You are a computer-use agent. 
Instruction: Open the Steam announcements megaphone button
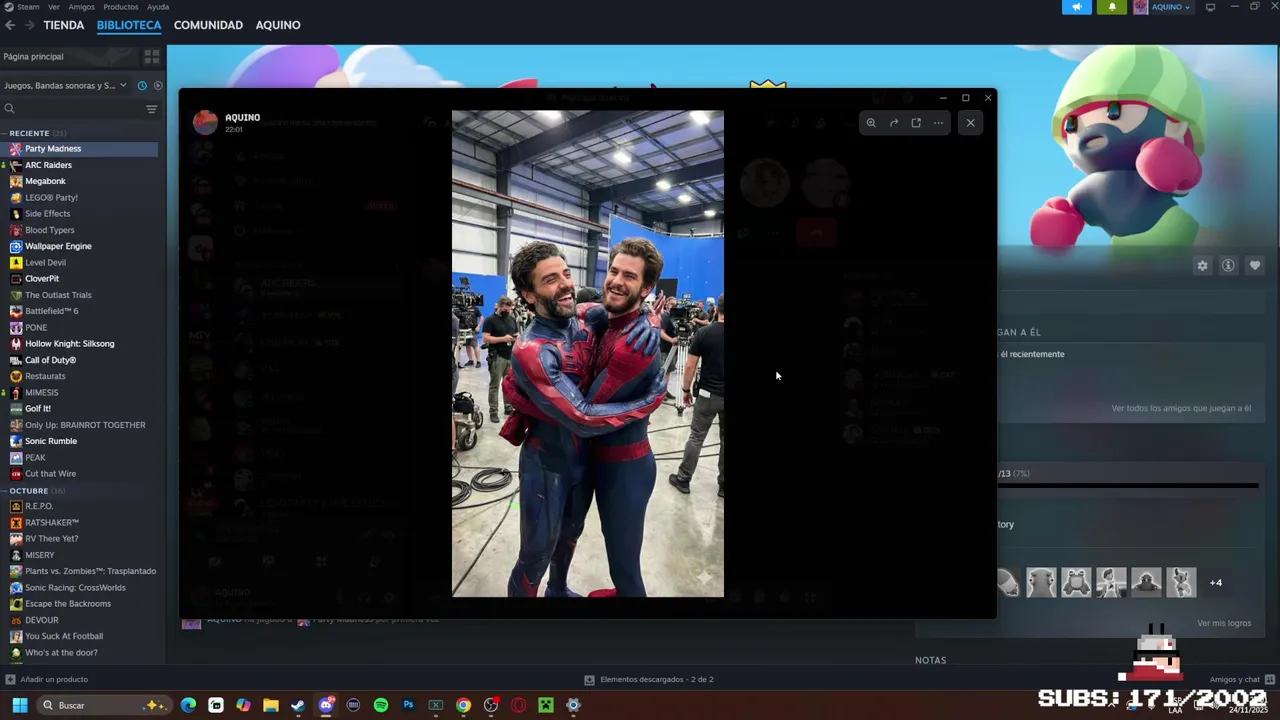point(1077,7)
